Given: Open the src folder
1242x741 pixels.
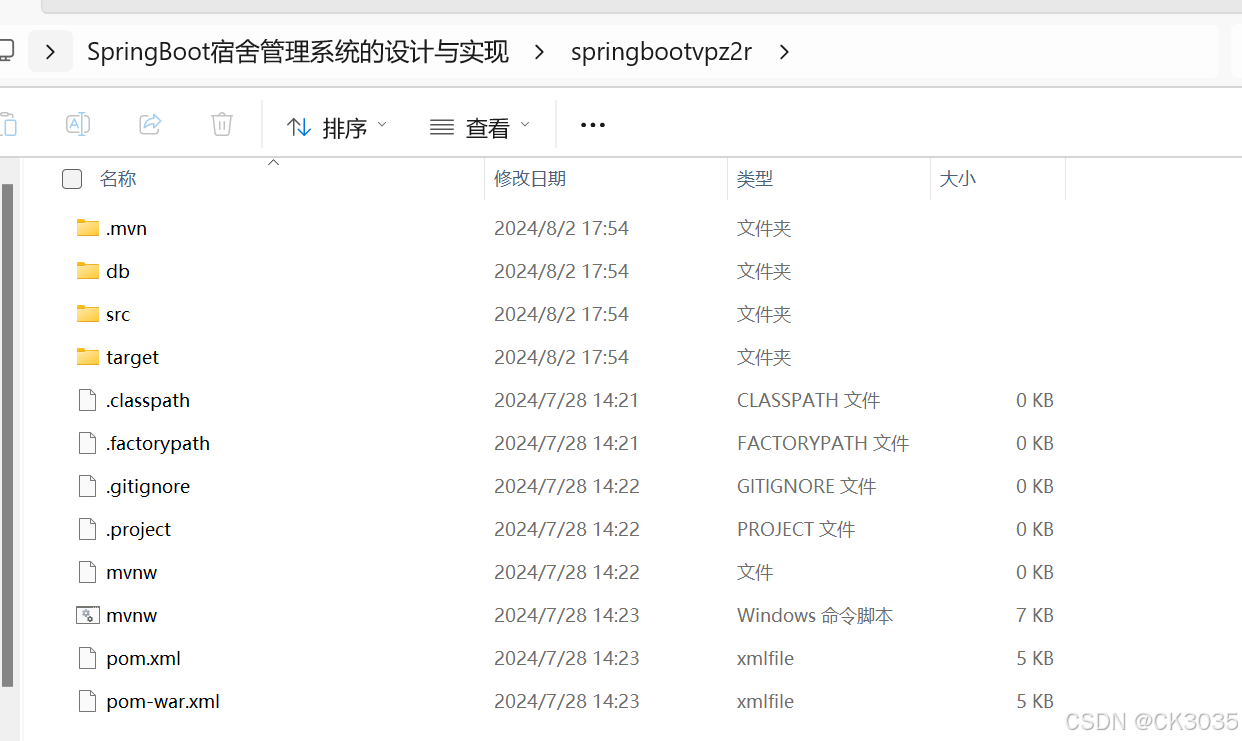Looking at the screenshot, I should coord(117,313).
